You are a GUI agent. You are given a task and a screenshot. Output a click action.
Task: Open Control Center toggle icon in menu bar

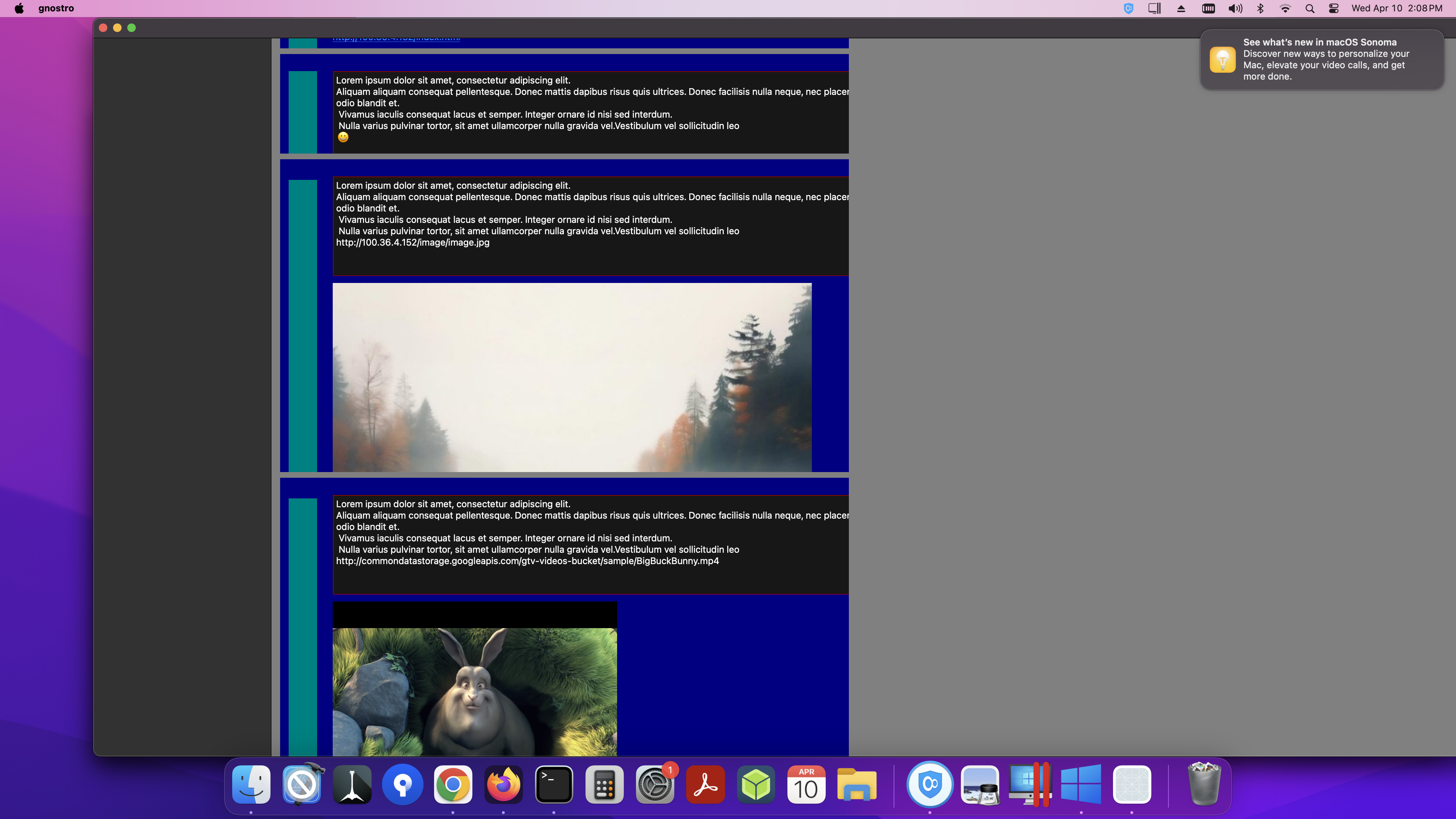pos(1333,9)
